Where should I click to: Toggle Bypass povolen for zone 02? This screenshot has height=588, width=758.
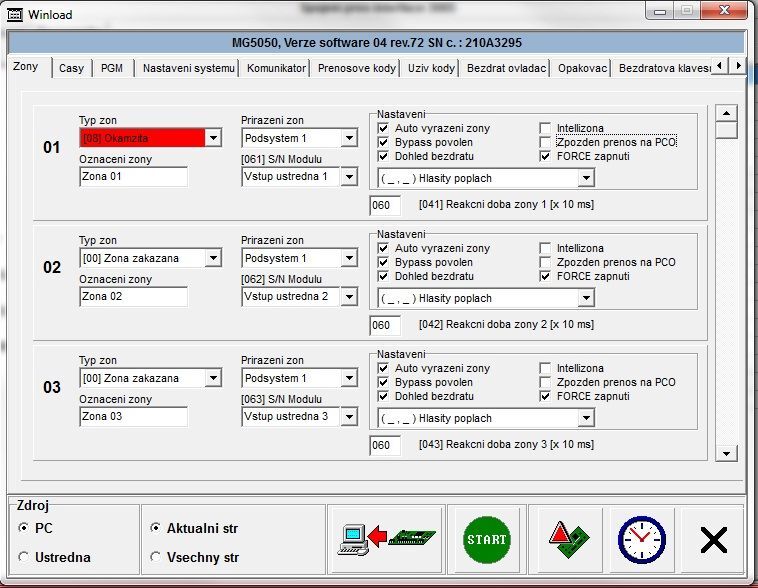[x=384, y=262]
